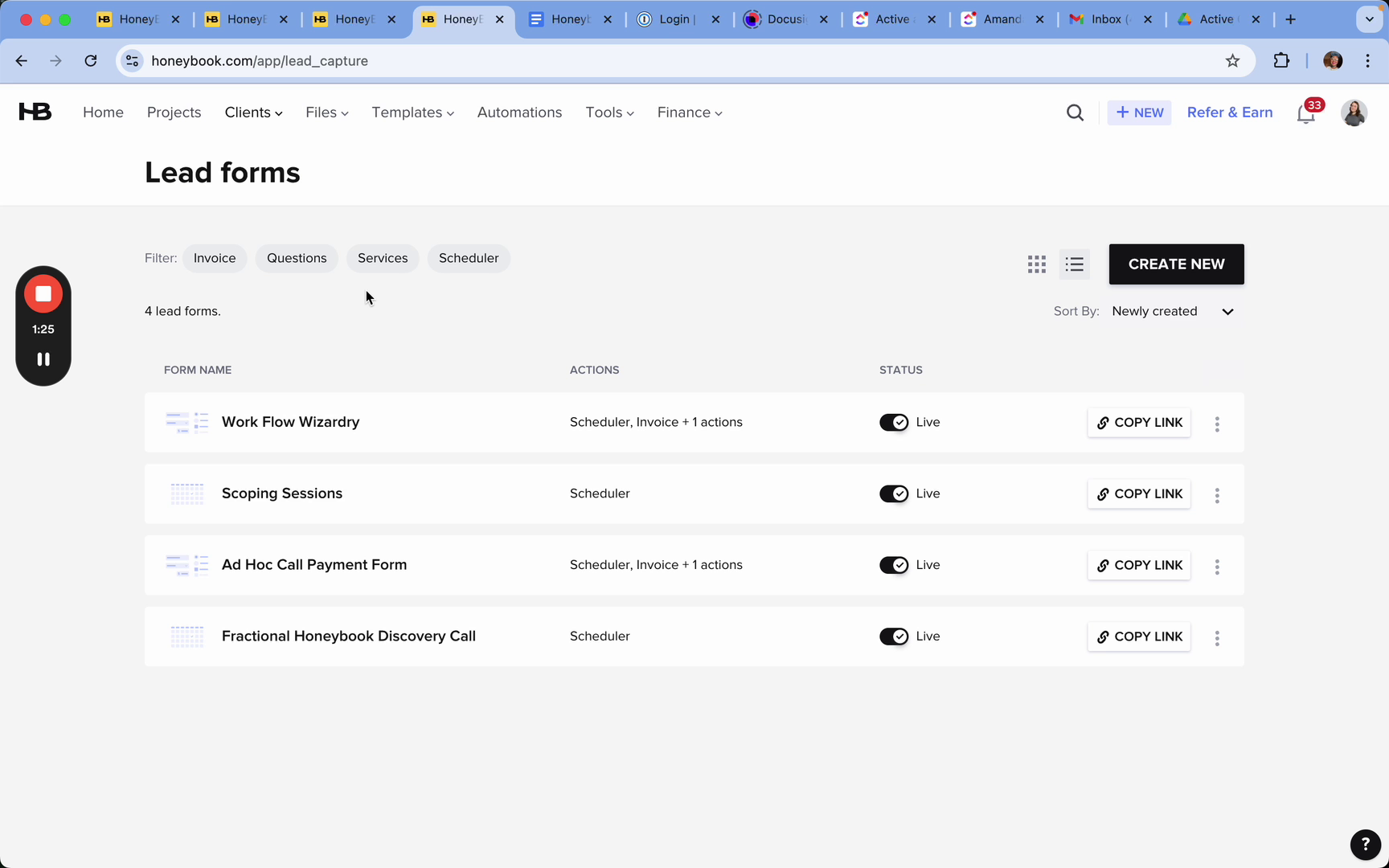
Task: Expand the Templates menu
Action: tap(412, 113)
